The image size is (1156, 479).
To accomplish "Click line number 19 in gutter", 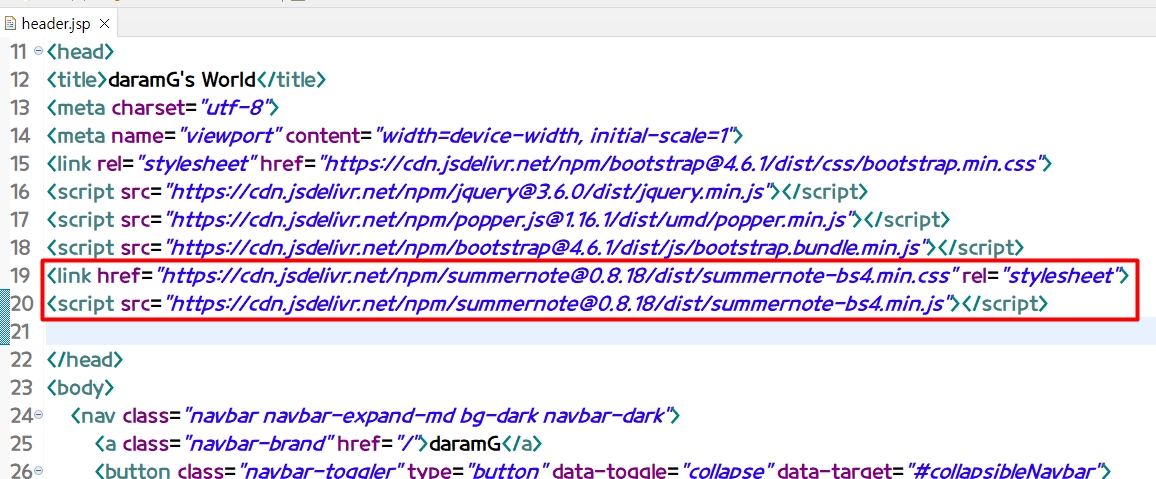I will click(20, 276).
